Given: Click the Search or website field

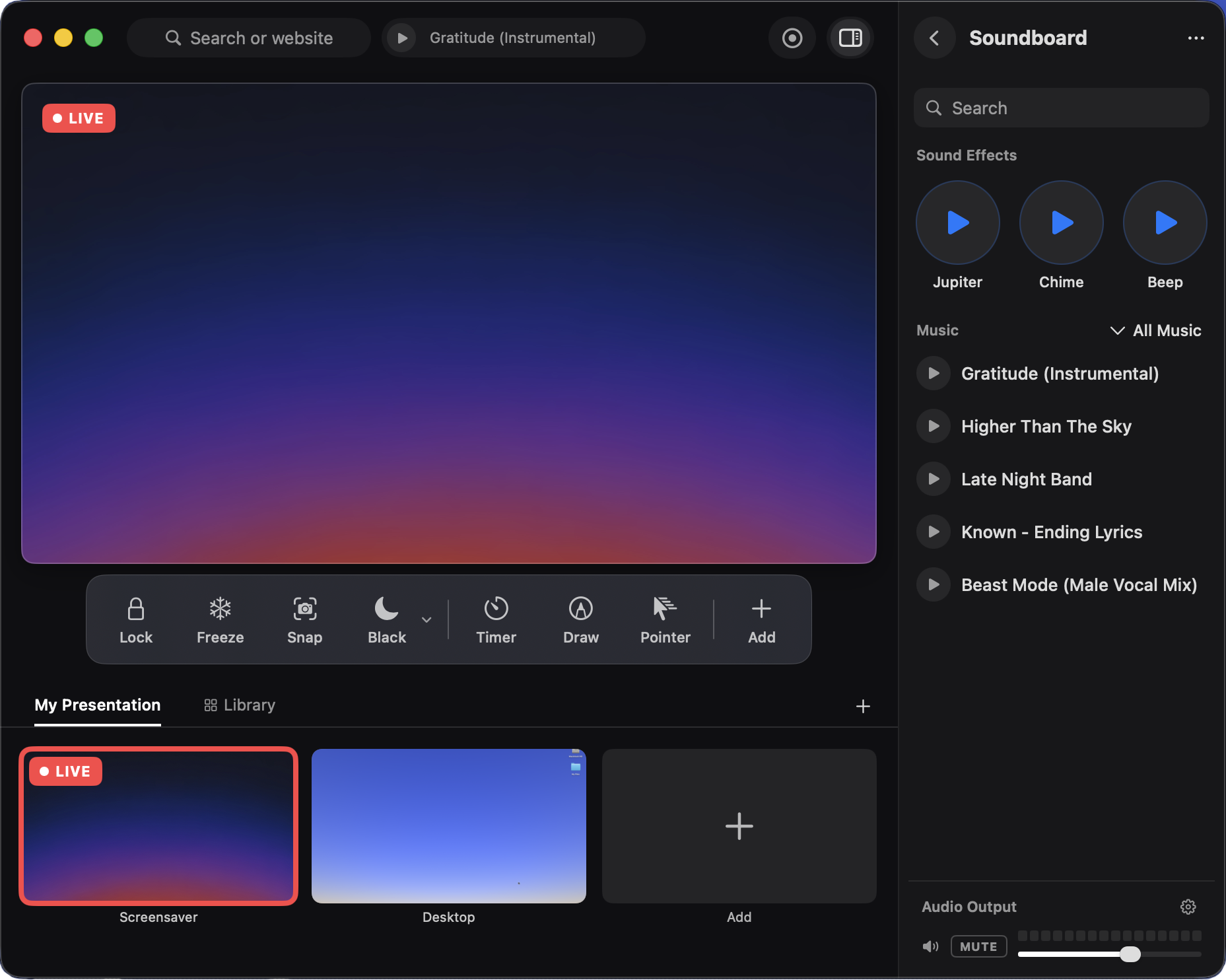Looking at the screenshot, I should [250, 38].
